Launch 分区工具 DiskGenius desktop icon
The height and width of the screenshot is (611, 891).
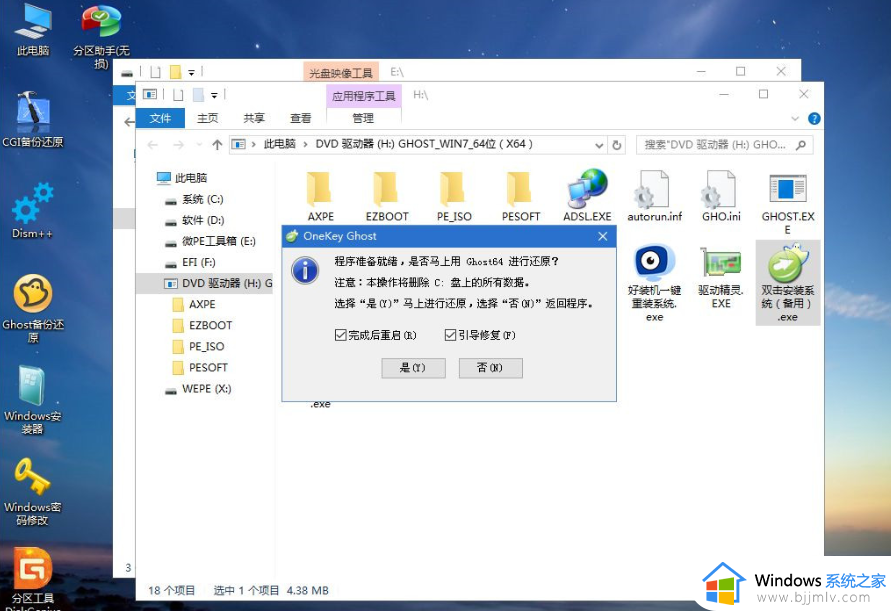tap(33, 579)
